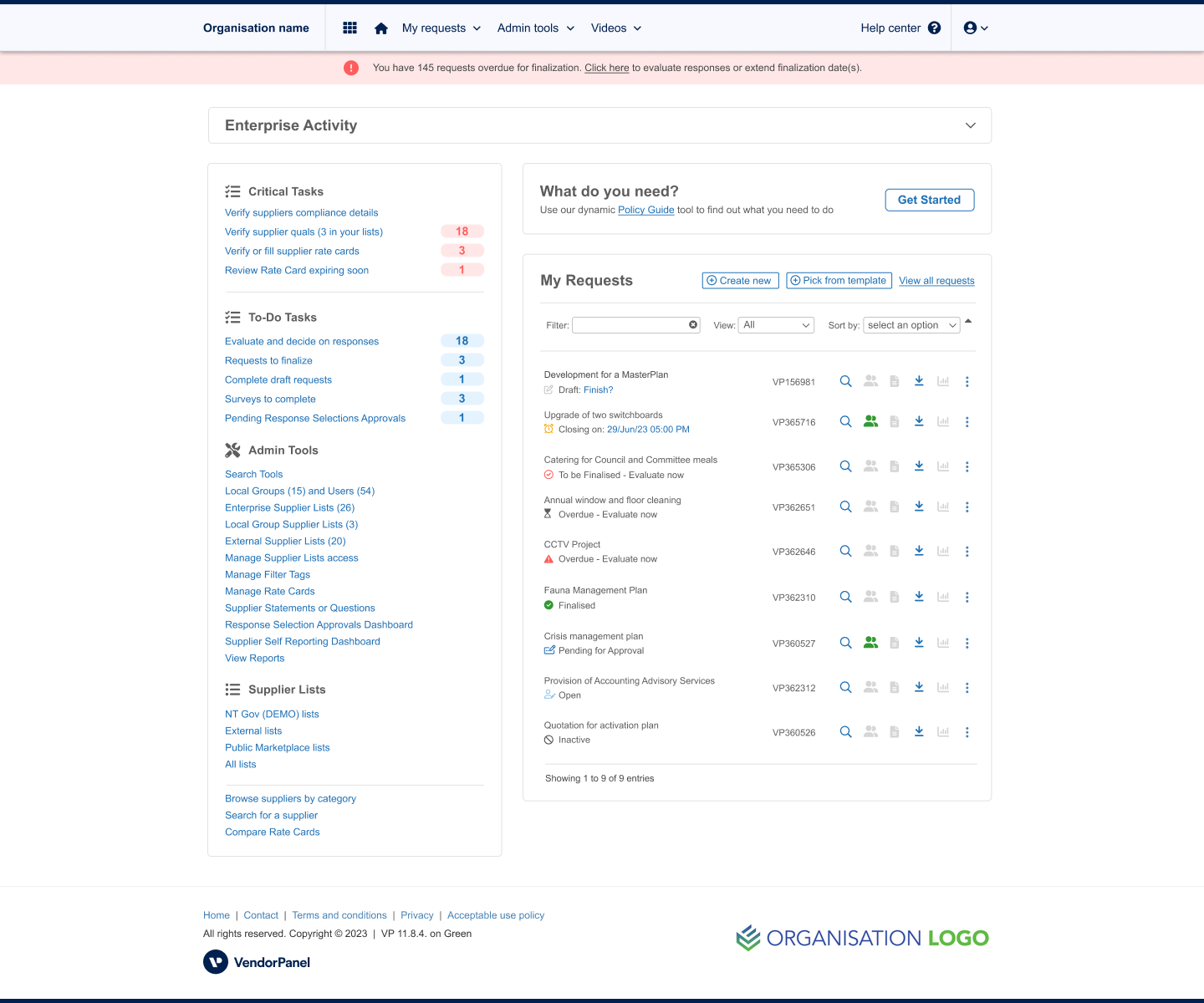
Task: Click people icon for Quotation for activation plan
Action: (871, 731)
